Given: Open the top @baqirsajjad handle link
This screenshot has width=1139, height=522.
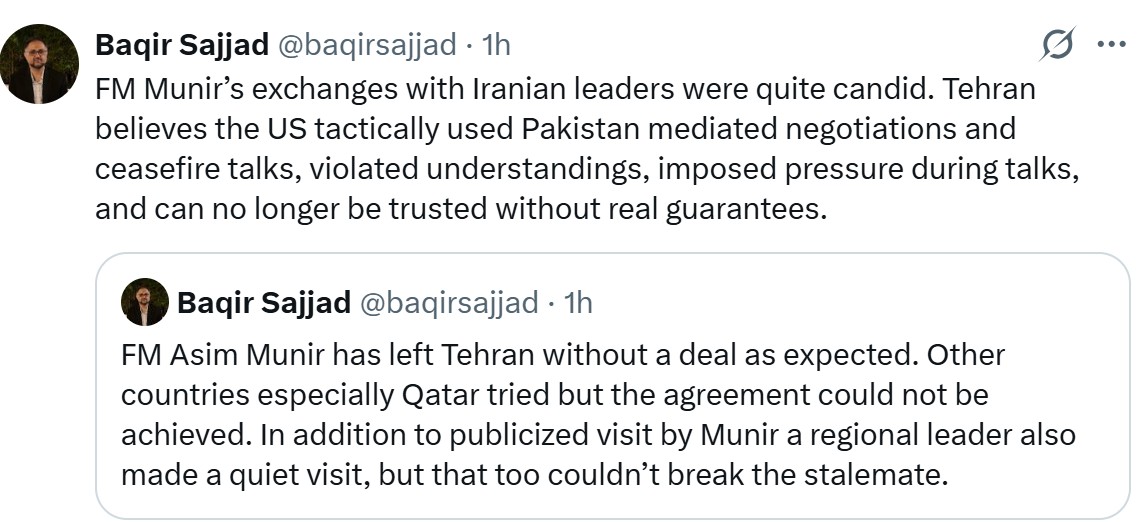Looking at the screenshot, I should (368, 45).
